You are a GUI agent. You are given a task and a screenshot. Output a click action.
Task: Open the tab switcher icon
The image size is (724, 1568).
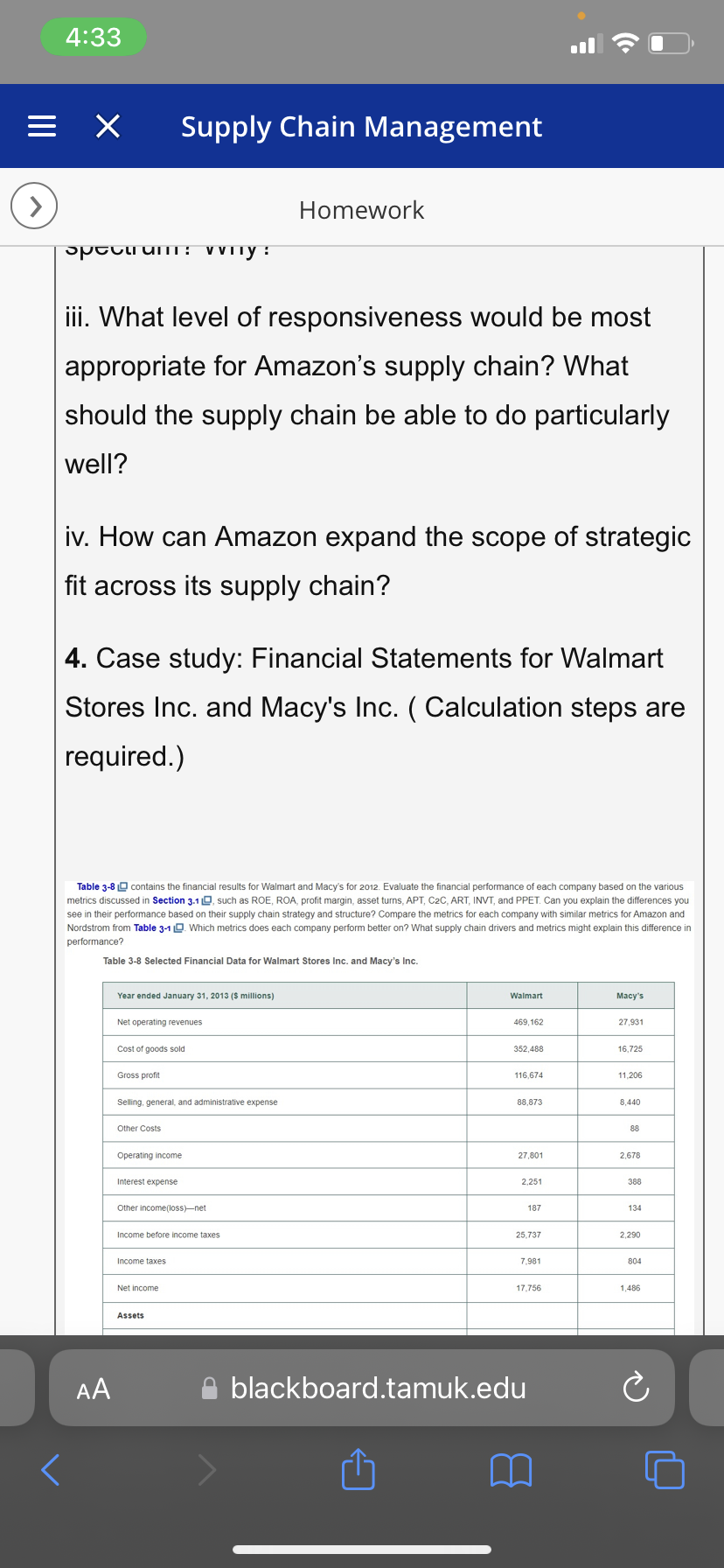pos(665,1471)
